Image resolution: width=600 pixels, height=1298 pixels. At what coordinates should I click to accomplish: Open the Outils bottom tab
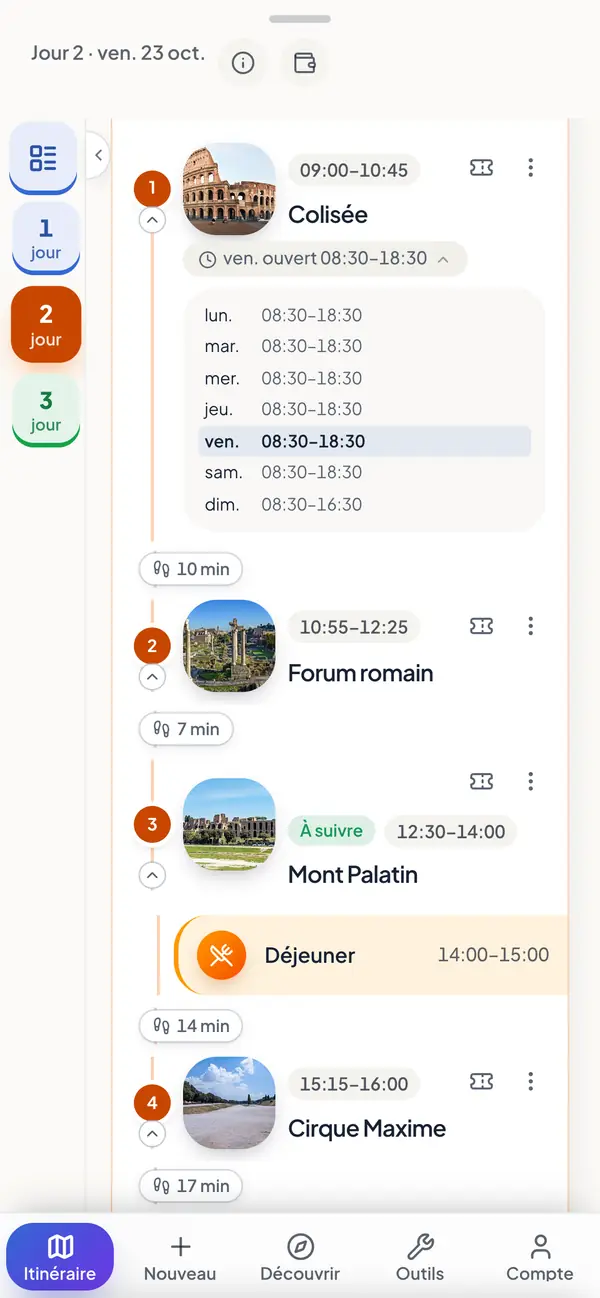click(420, 1257)
